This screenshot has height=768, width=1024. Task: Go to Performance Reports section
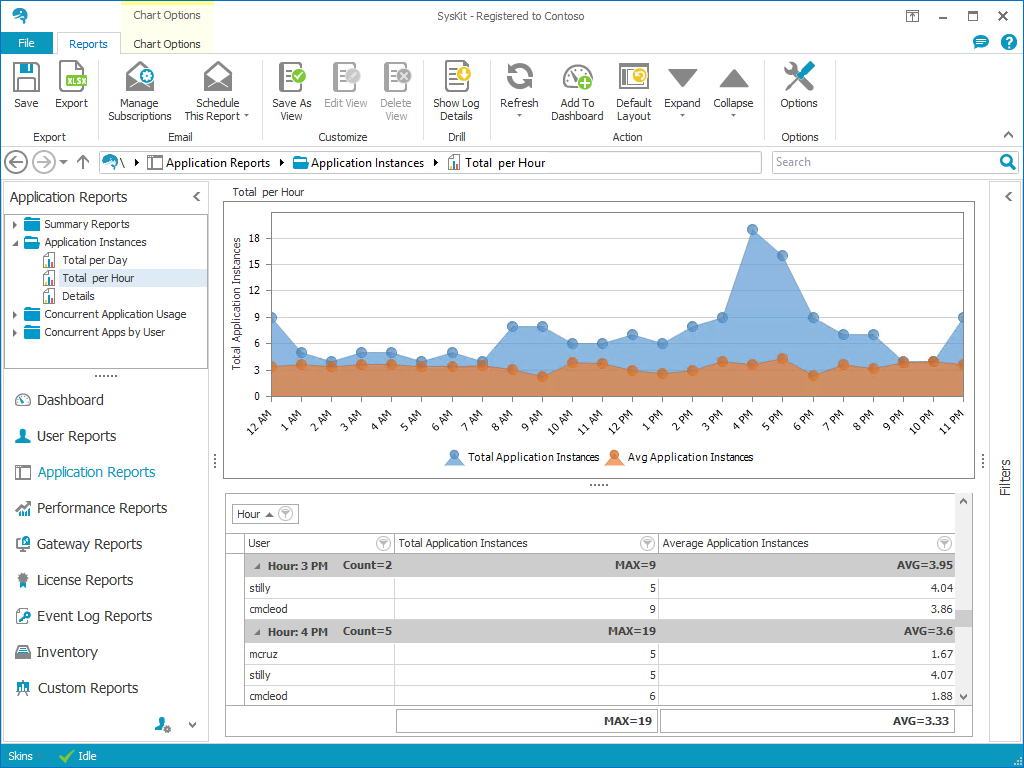(x=102, y=508)
